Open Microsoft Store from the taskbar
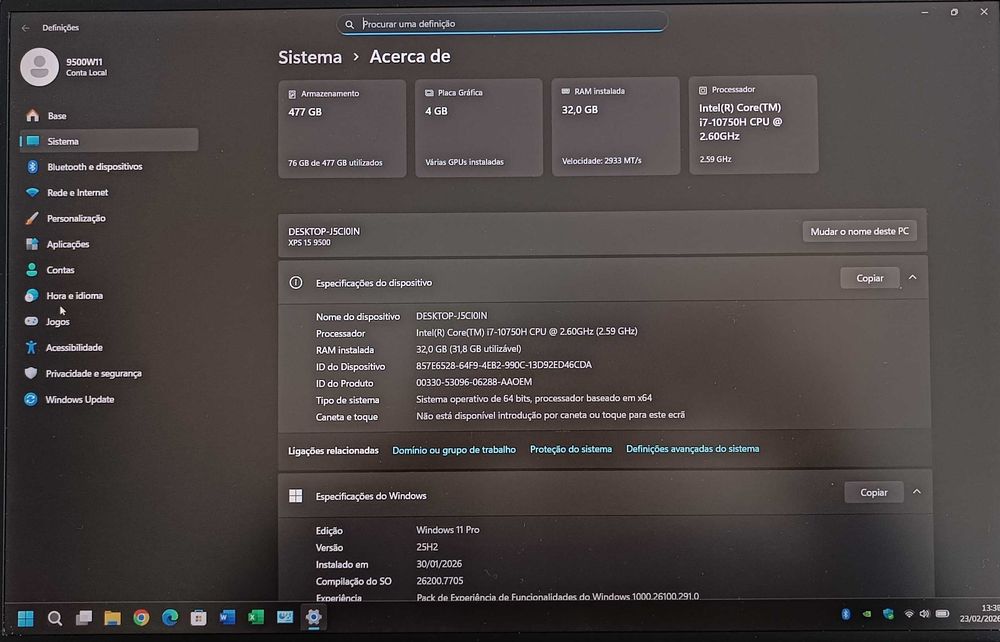The width and height of the screenshot is (1000, 642). click(x=198, y=617)
